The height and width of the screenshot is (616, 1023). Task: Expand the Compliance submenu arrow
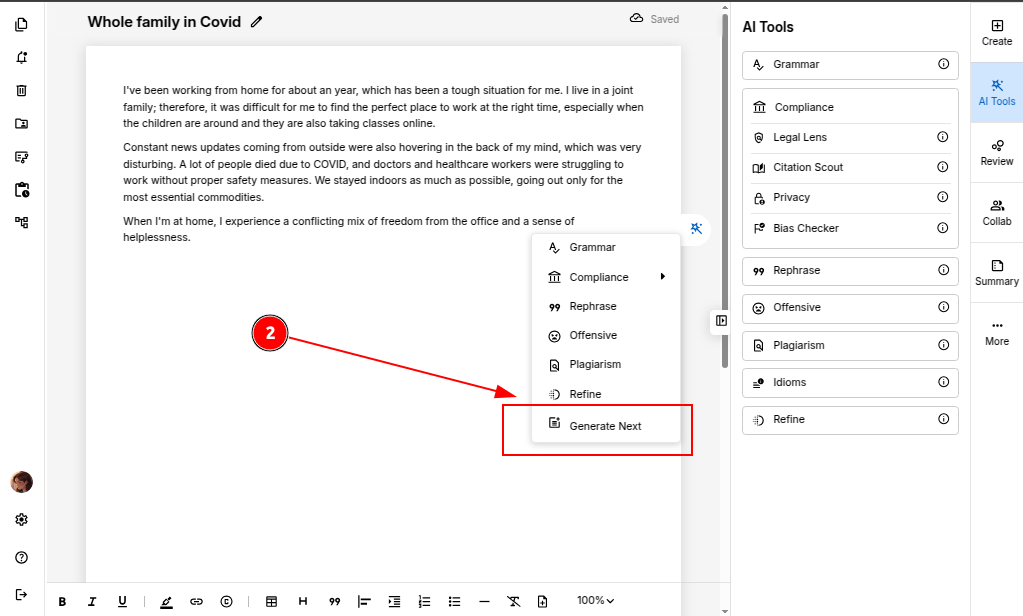coord(662,277)
